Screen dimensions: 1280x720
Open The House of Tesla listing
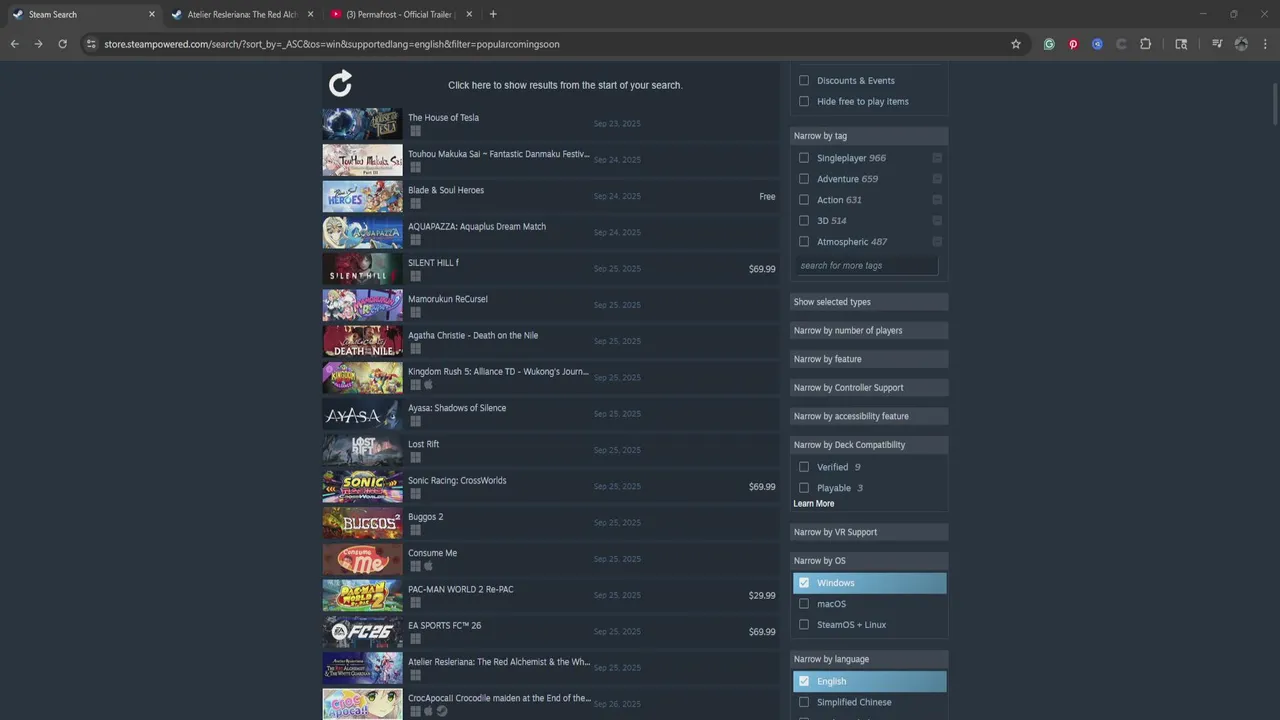(x=551, y=124)
